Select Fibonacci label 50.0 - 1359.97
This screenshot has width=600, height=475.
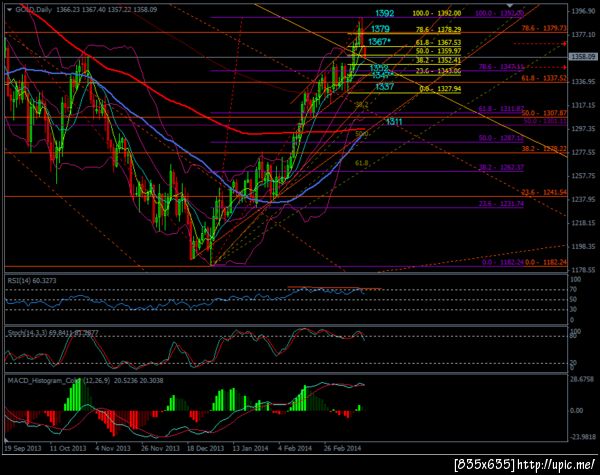tap(439, 51)
